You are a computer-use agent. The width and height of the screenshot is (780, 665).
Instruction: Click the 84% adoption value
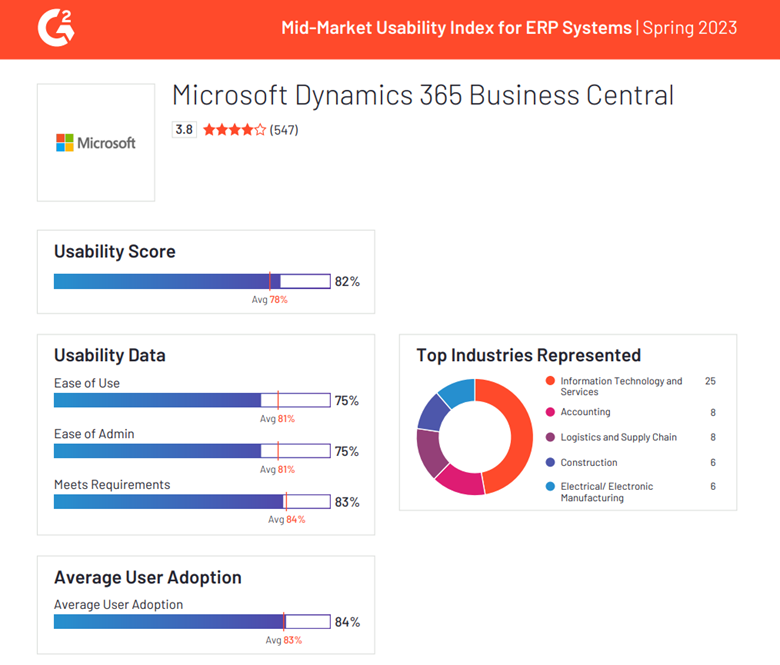click(x=347, y=622)
